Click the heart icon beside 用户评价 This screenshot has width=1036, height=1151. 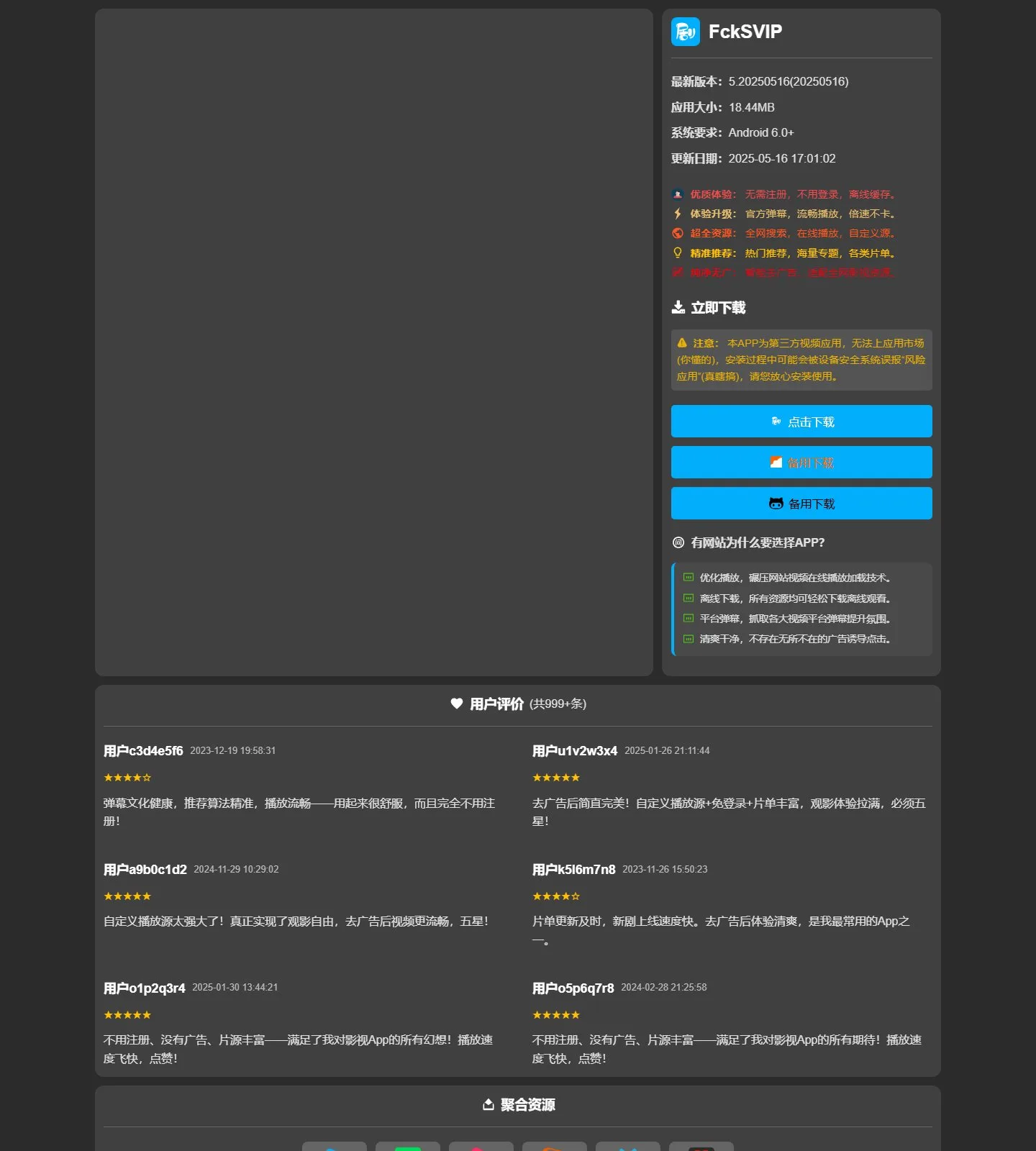457,704
